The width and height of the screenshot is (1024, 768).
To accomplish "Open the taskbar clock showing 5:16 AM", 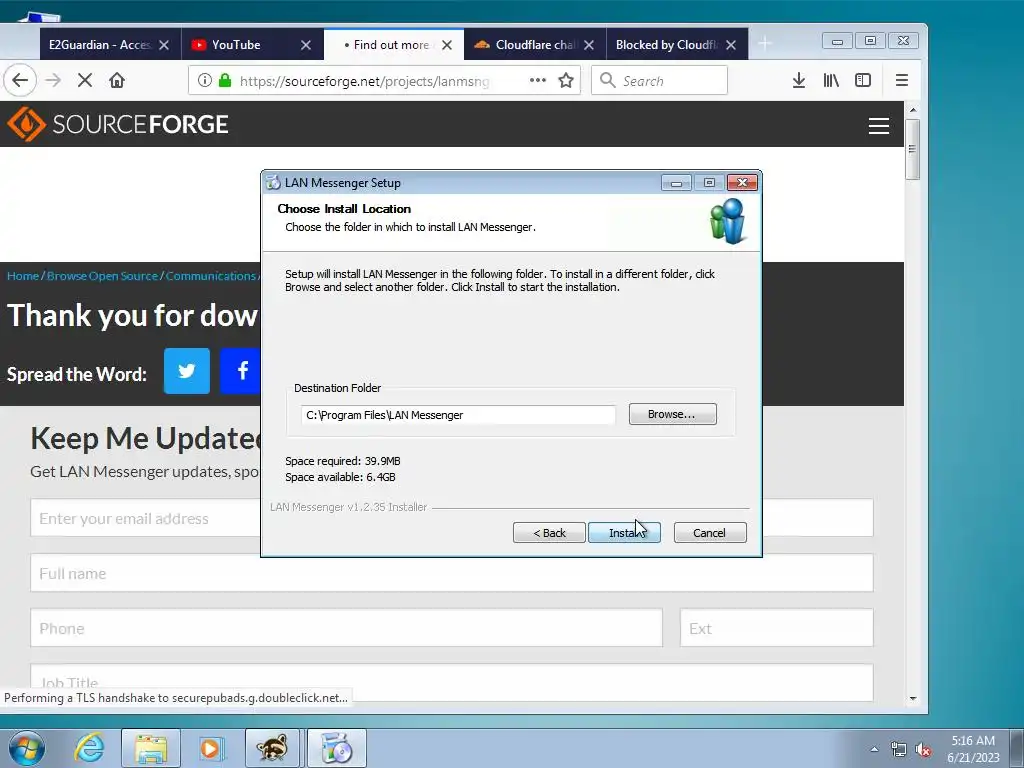I will 973,748.
